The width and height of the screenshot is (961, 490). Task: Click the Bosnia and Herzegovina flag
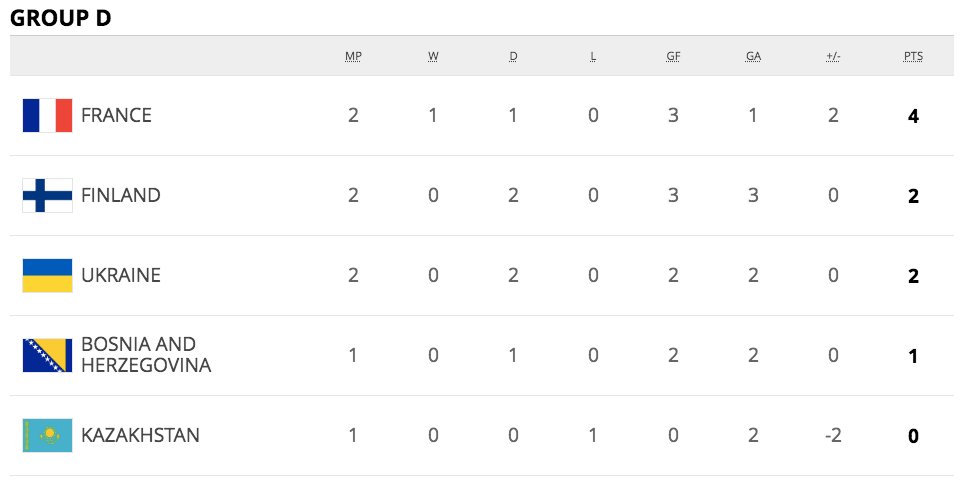point(47,356)
